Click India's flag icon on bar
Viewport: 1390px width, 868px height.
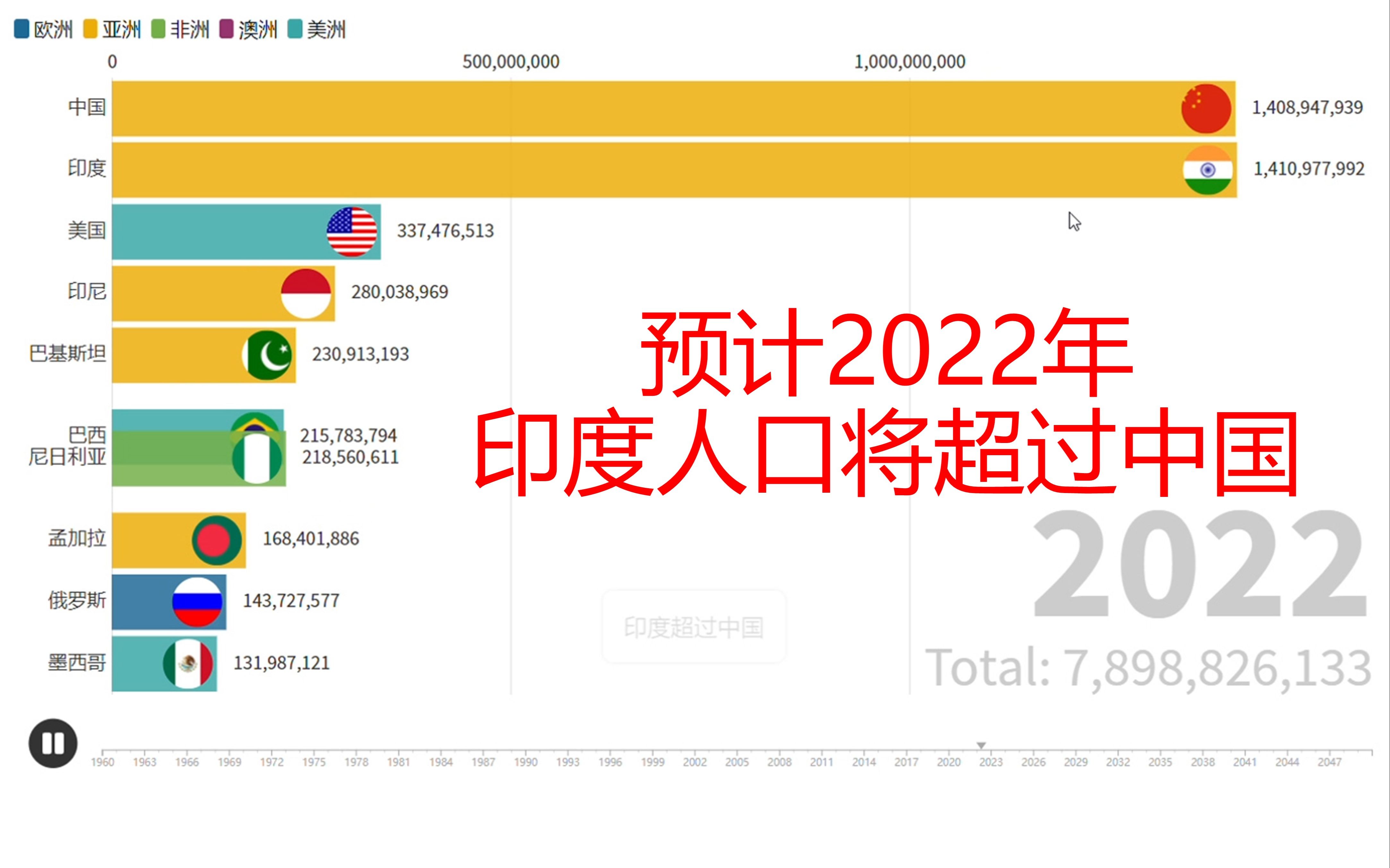tap(1207, 170)
